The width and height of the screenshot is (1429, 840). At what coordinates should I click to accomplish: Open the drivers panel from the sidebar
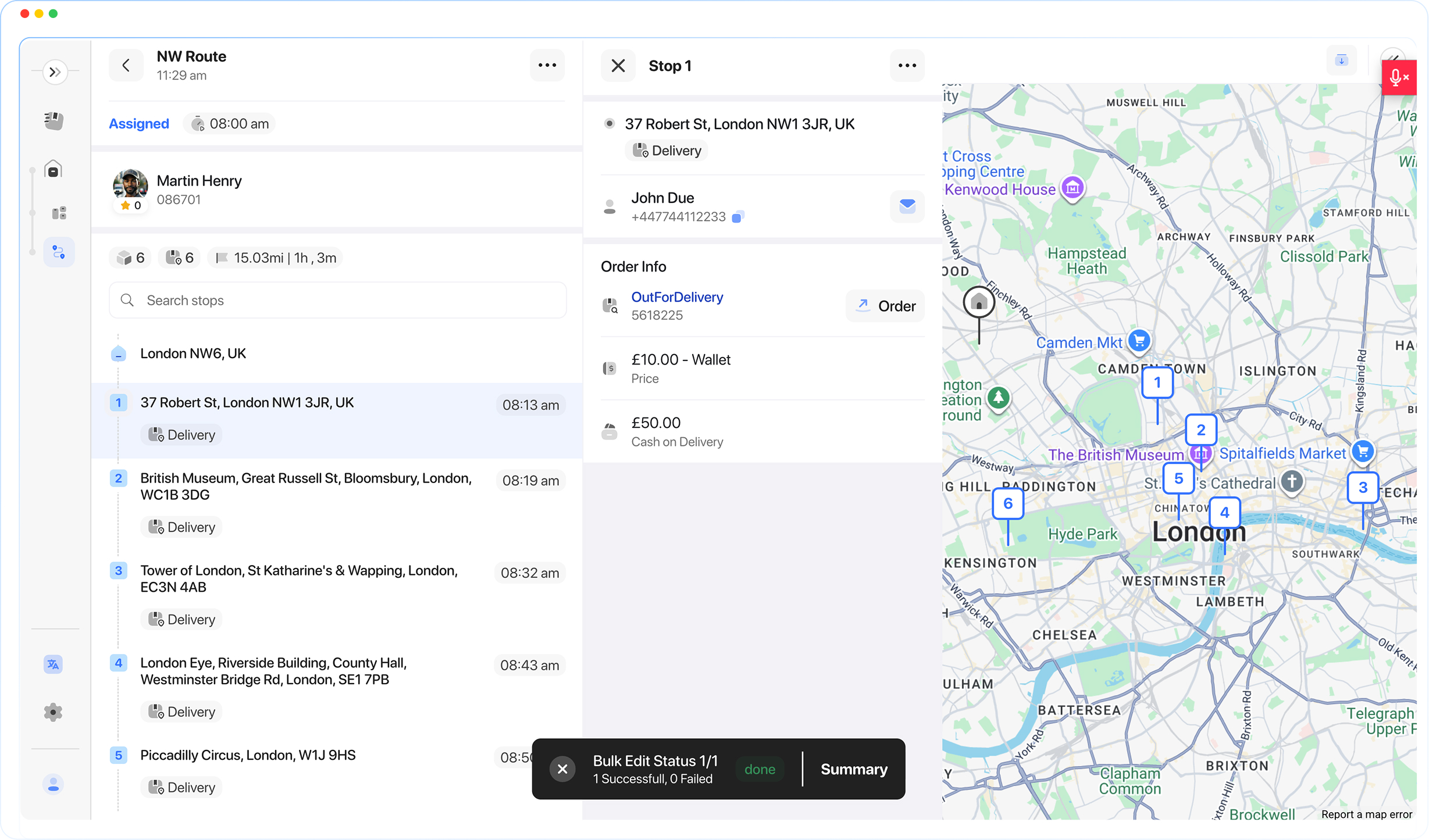[53, 120]
